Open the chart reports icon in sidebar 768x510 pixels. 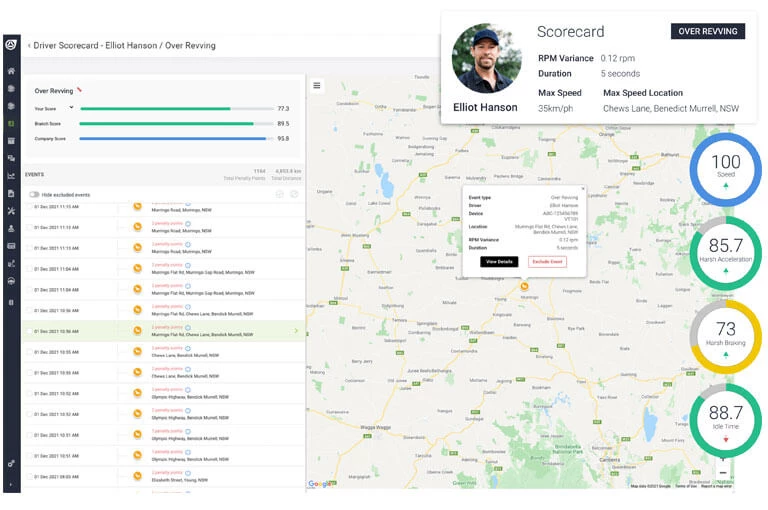click(x=11, y=175)
